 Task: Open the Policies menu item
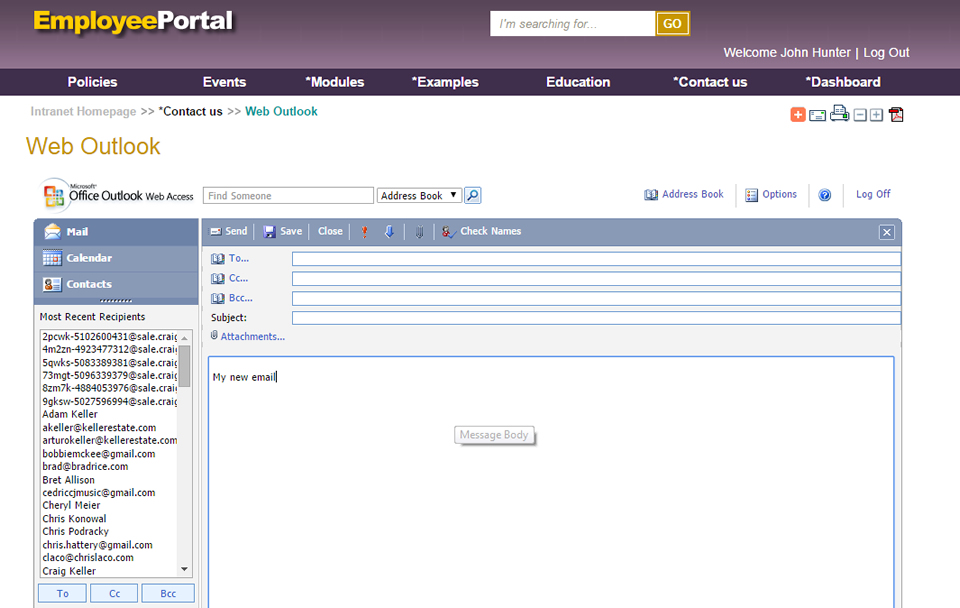[x=92, y=82]
